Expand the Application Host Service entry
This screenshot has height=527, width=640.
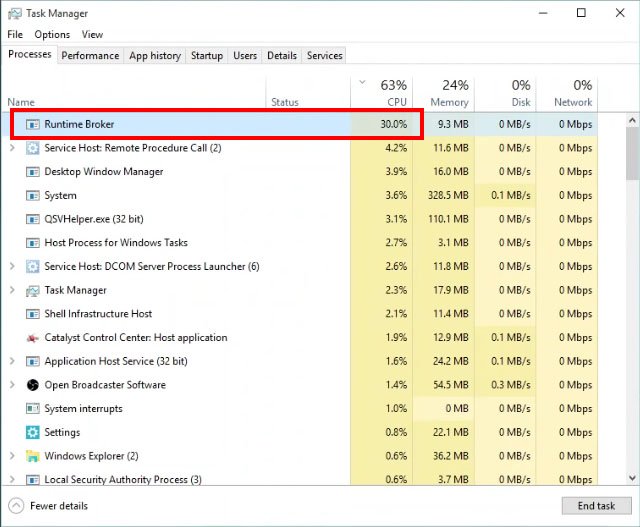12,361
